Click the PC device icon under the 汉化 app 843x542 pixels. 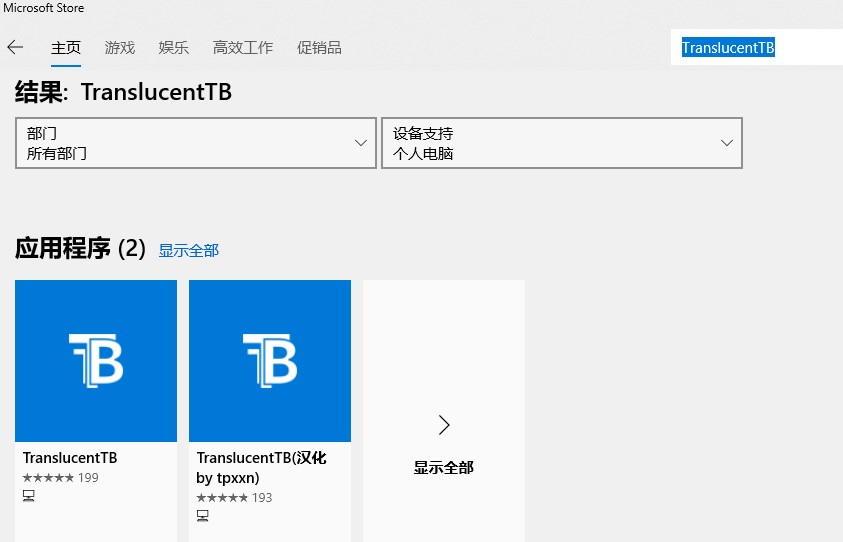tap(203, 516)
